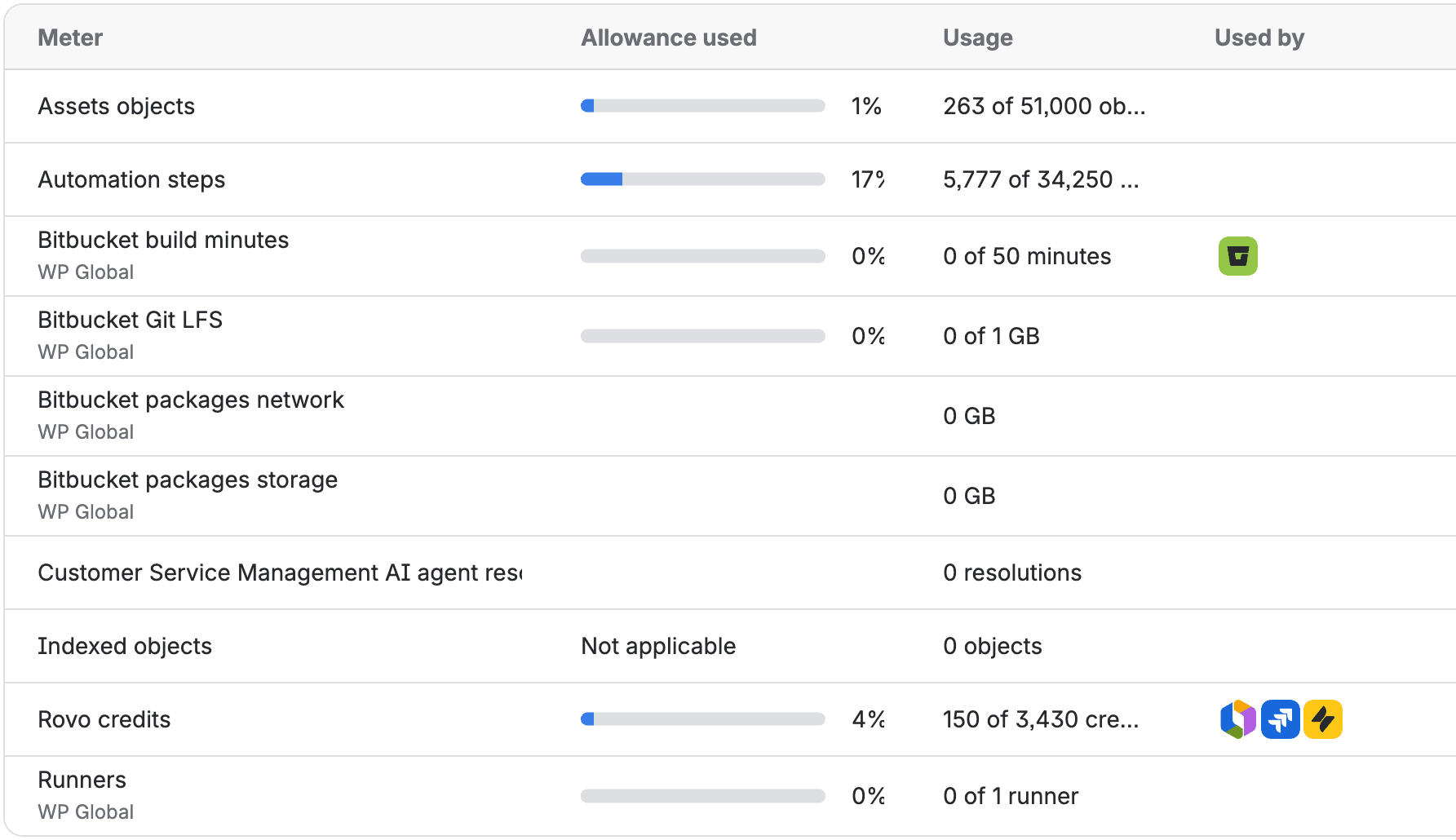Click the '5,777 of 34,250 ...' usage value
The image size is (1456, 840).
point(1041,179)
